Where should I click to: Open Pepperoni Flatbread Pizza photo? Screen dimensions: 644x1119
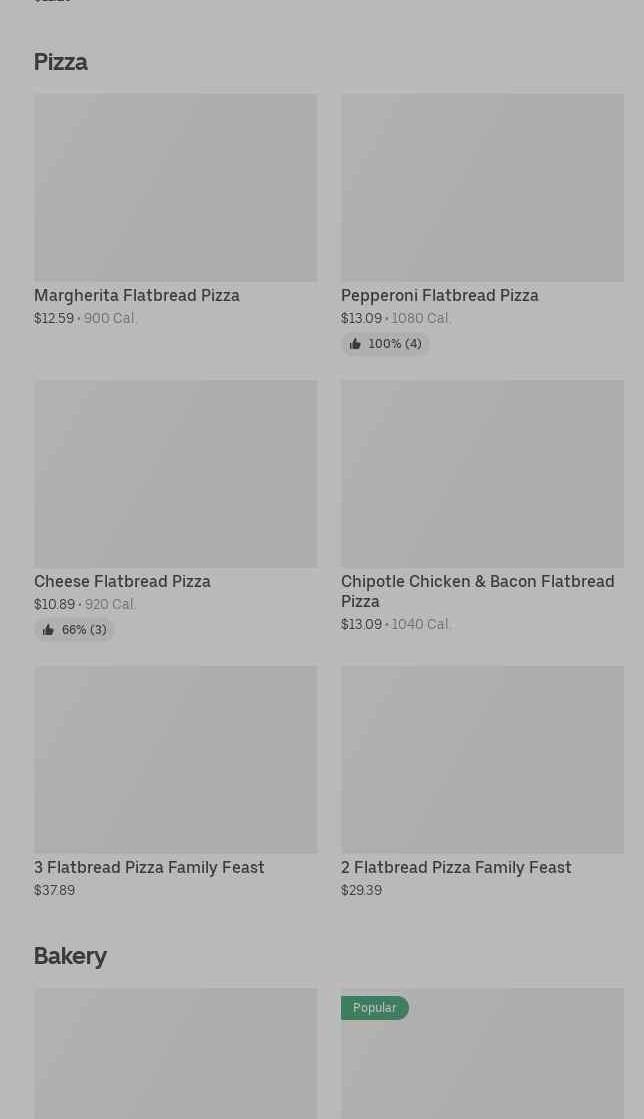(x=482, y=188)
